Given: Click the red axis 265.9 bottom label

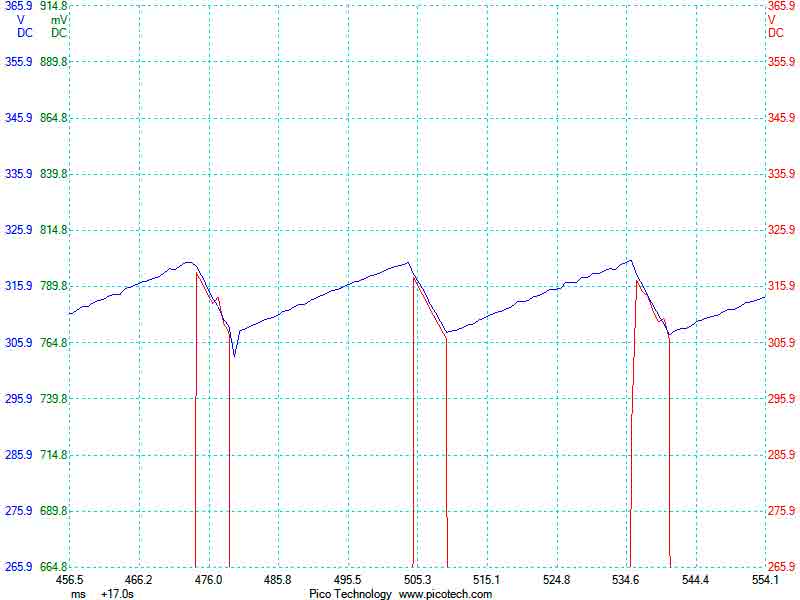Looking at the screenshot, I should [781, 567].
